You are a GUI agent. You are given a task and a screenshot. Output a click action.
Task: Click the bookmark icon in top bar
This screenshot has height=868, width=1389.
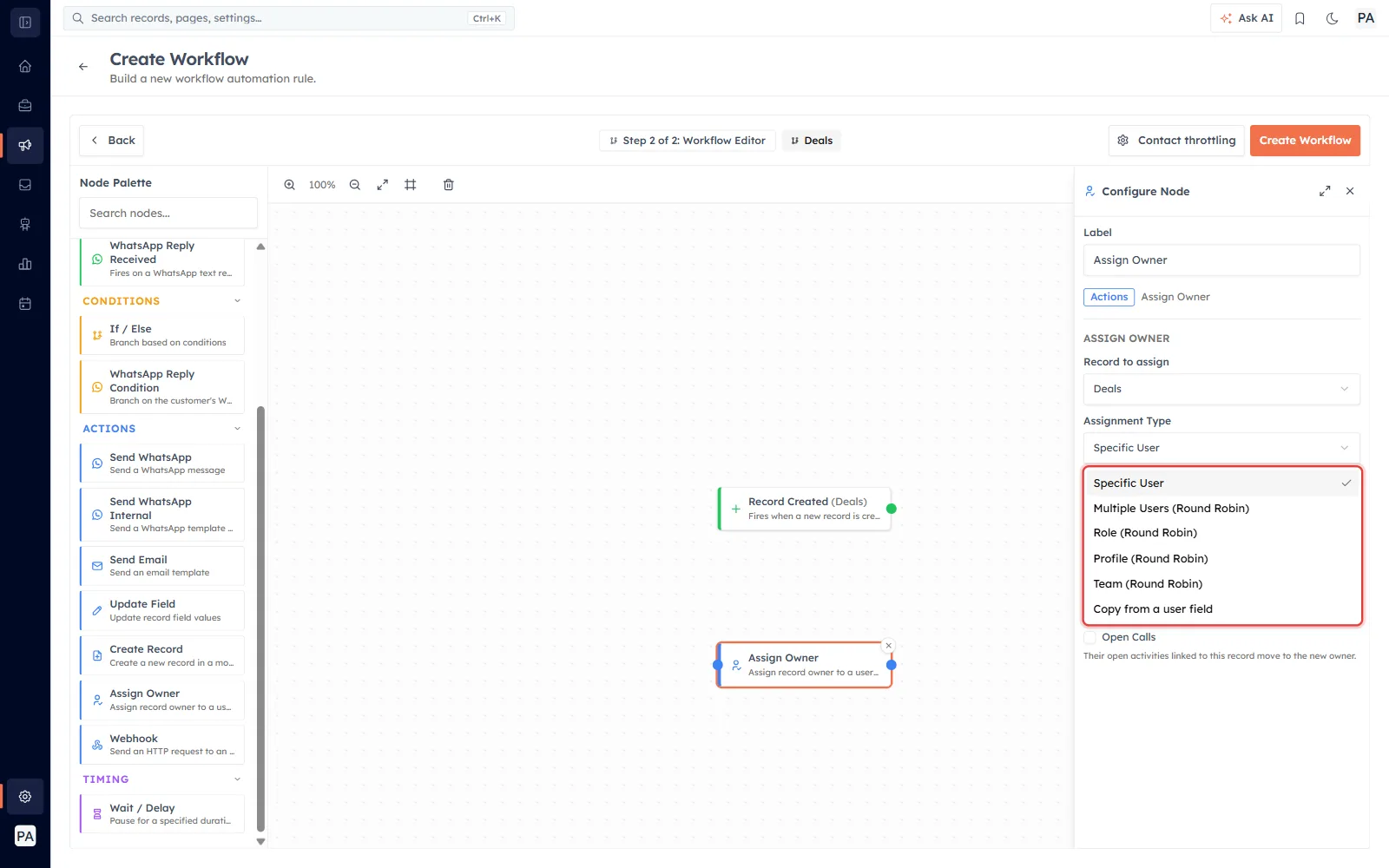(1300, 18)
